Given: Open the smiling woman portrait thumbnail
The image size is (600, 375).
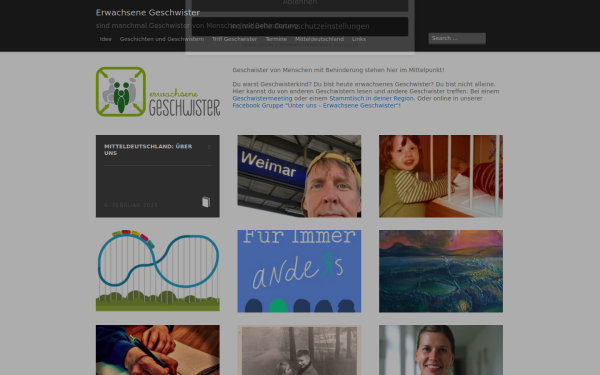Looking at the screenshot, I should [441, 350].
